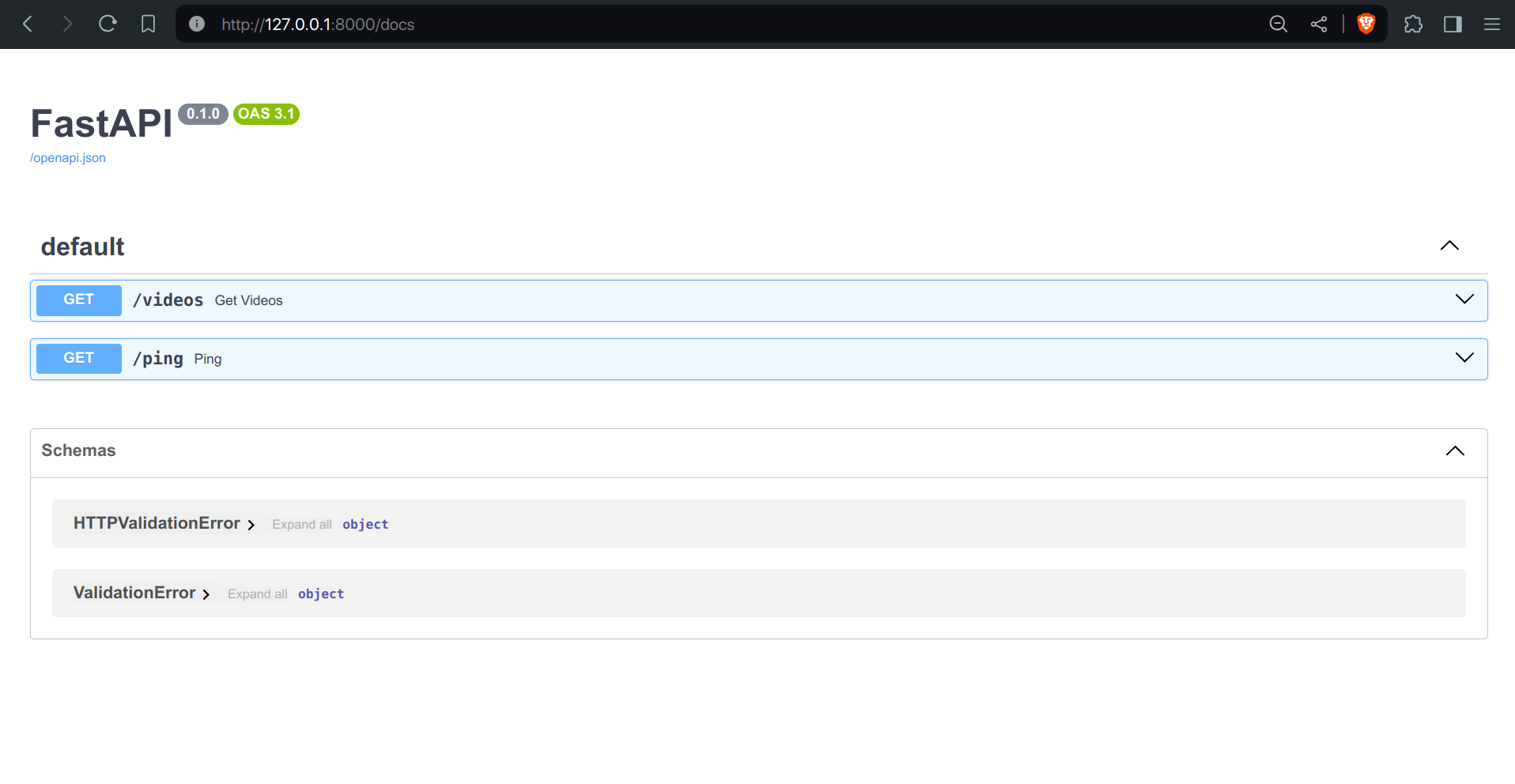The width and height of the screenshot is (1515, 784).
Task: Click the 0.1.0 version badge
Action: pos(203,114)
